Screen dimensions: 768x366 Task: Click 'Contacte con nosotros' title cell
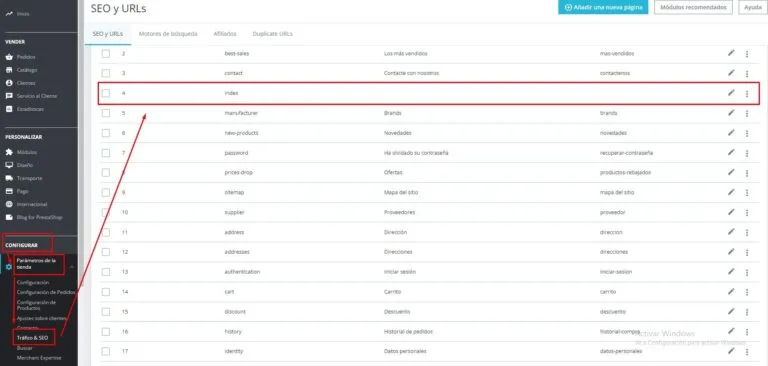pos(411,73)
